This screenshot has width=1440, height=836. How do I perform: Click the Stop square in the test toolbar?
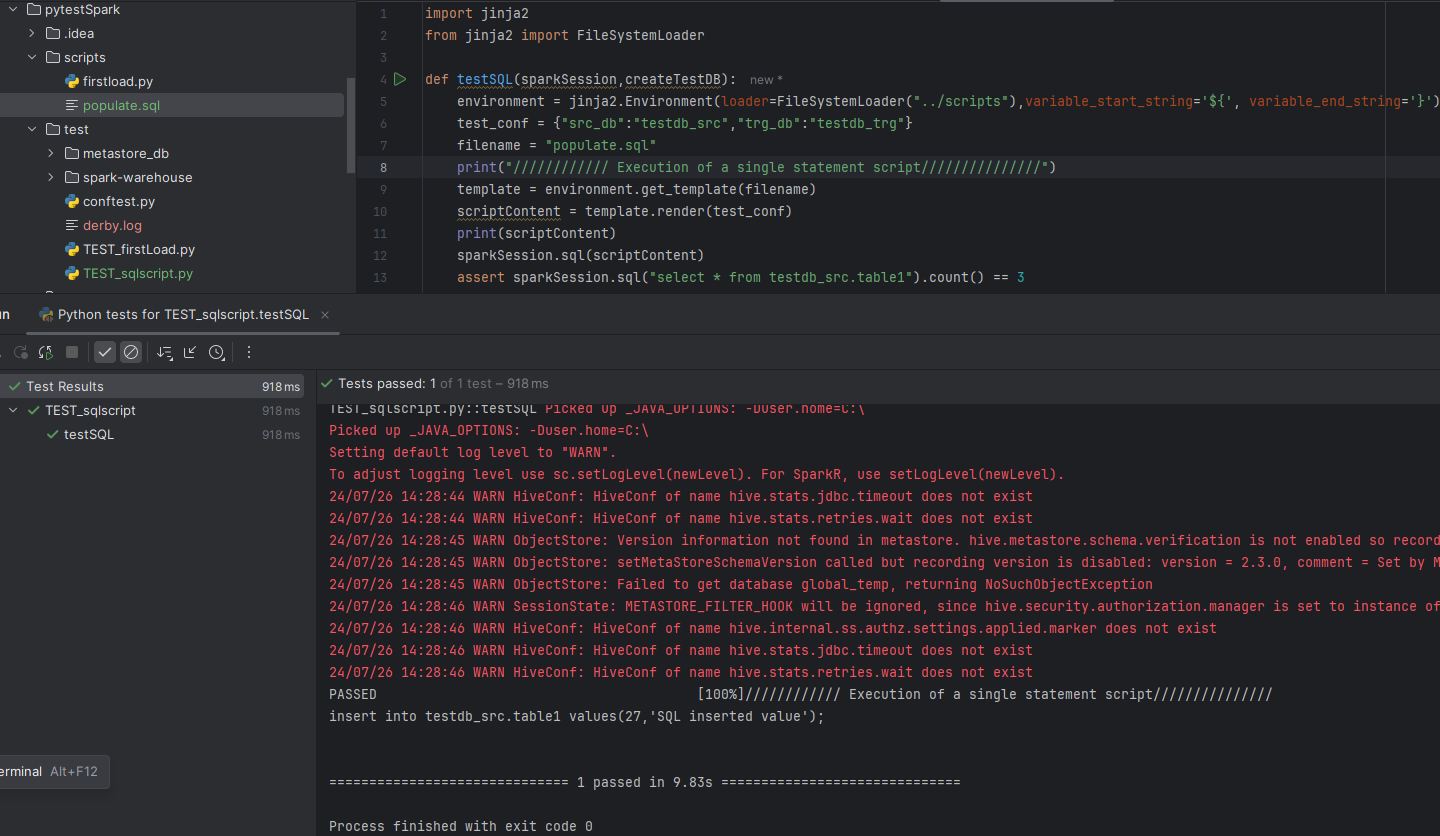[72, 352]
